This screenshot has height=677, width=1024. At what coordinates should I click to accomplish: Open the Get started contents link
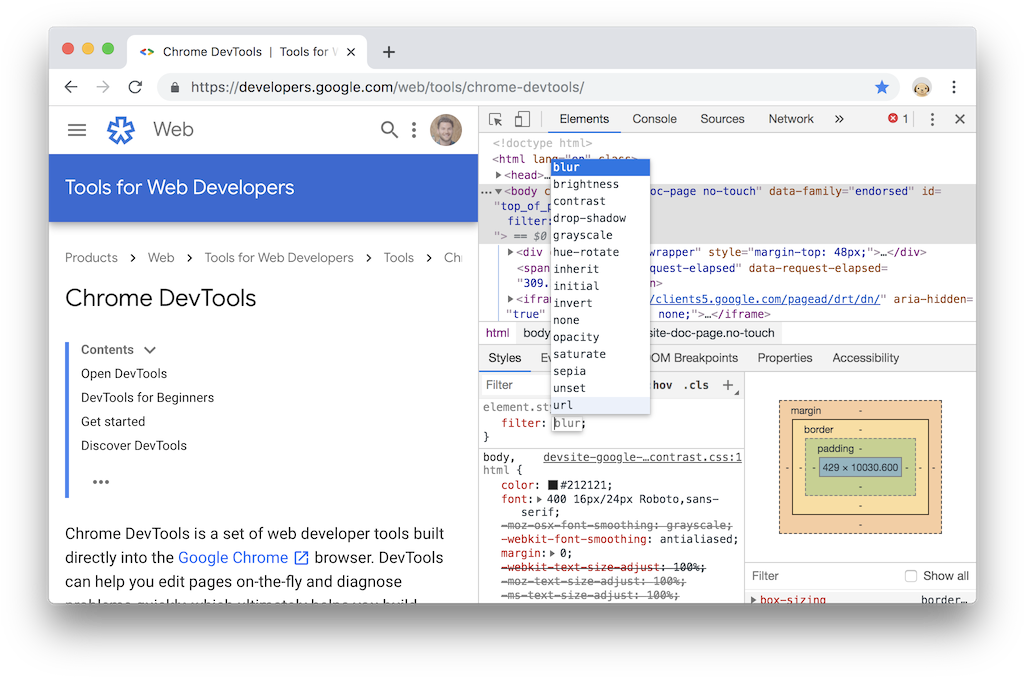point(113,422)
